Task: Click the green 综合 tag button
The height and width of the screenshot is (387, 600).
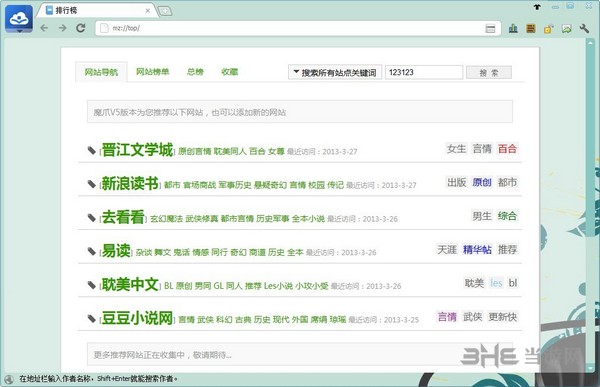Action: (x=507, y=216)
